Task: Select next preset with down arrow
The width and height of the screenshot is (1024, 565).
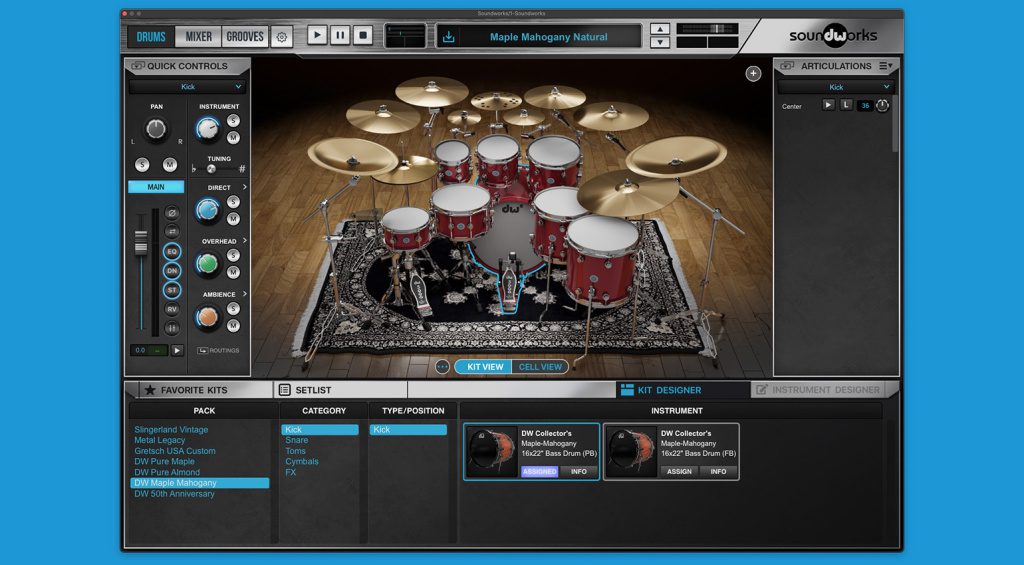Action: pos(660,42)
